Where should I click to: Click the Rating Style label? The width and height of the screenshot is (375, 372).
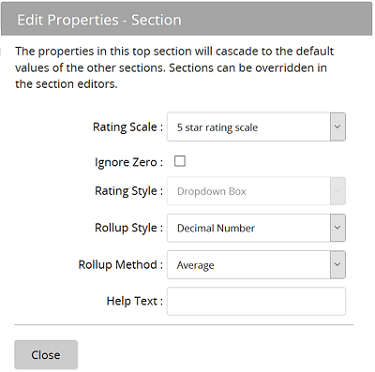pyautogui.click(x=129, y=191)
